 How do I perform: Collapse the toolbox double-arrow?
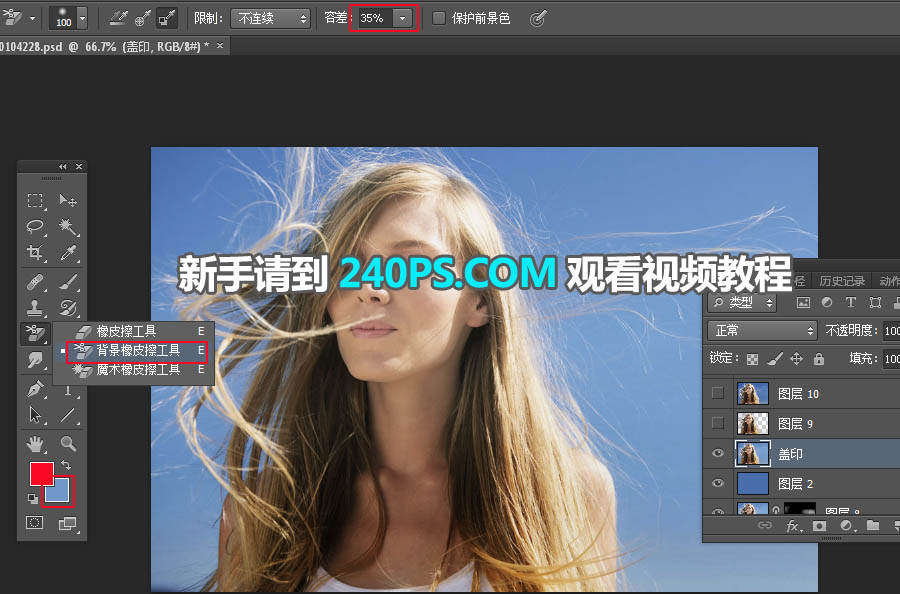point(62,166)
